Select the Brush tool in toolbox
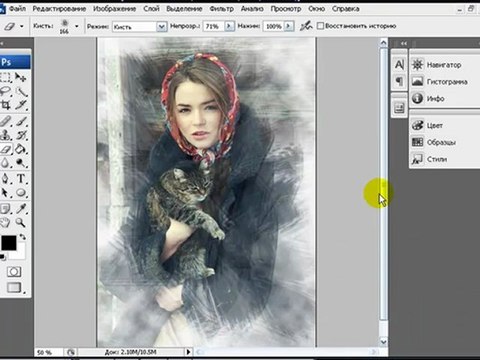This screenshot has height=360, width=480. pos(21,121)
